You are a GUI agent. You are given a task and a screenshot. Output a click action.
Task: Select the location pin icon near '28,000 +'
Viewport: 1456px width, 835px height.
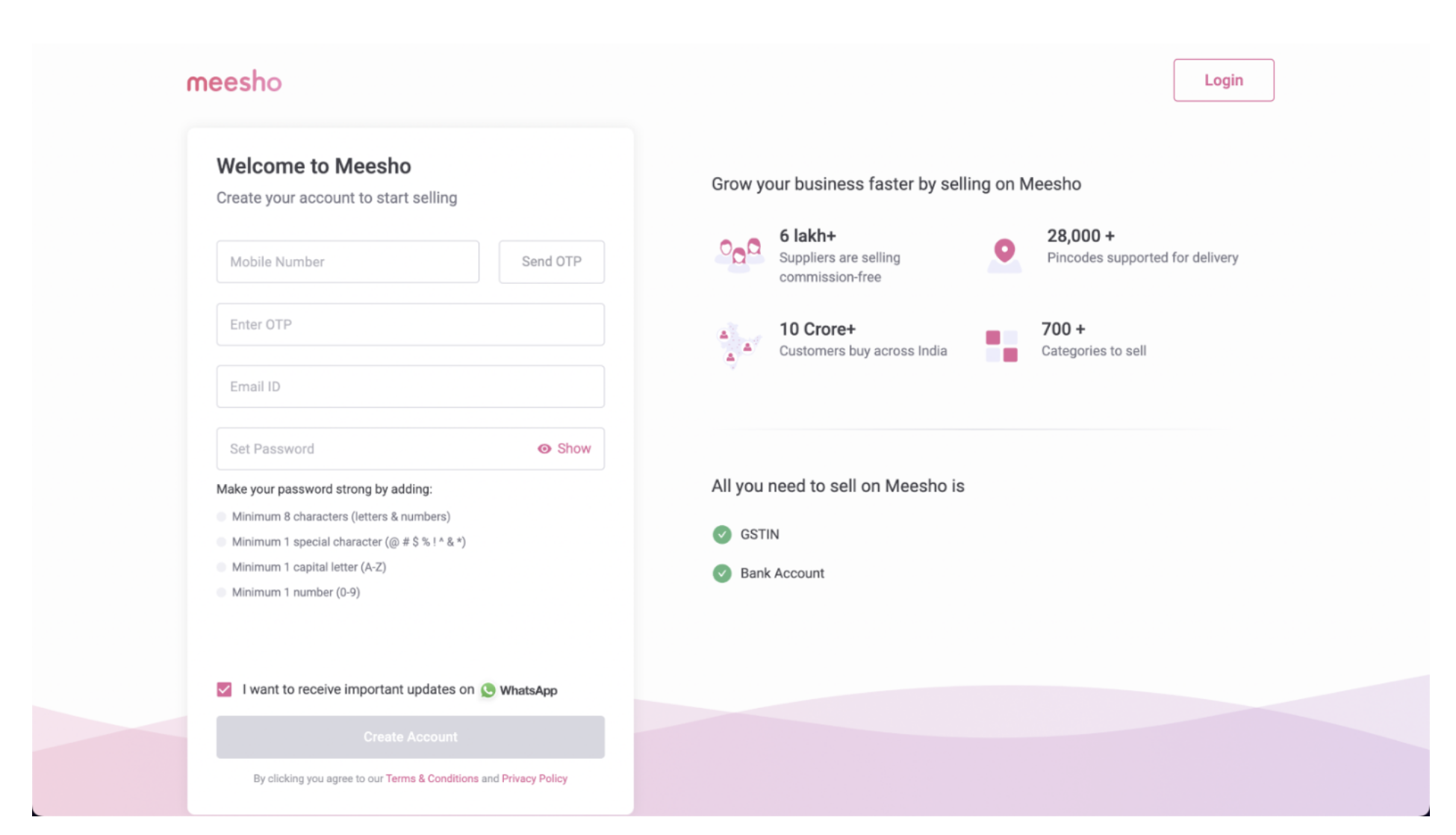coord(1002,252)
